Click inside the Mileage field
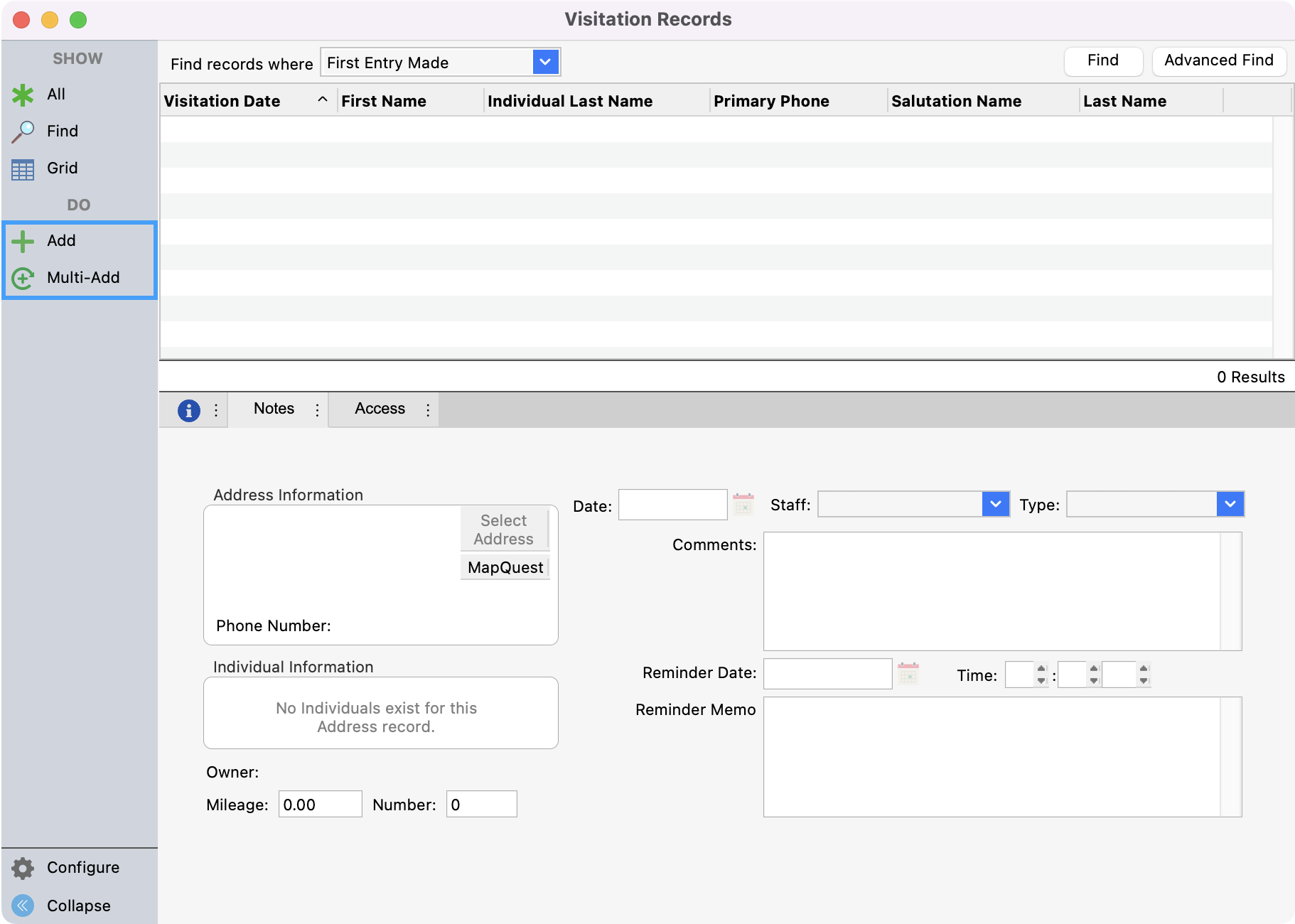1295x924 pixels. (x=320, y=804)
